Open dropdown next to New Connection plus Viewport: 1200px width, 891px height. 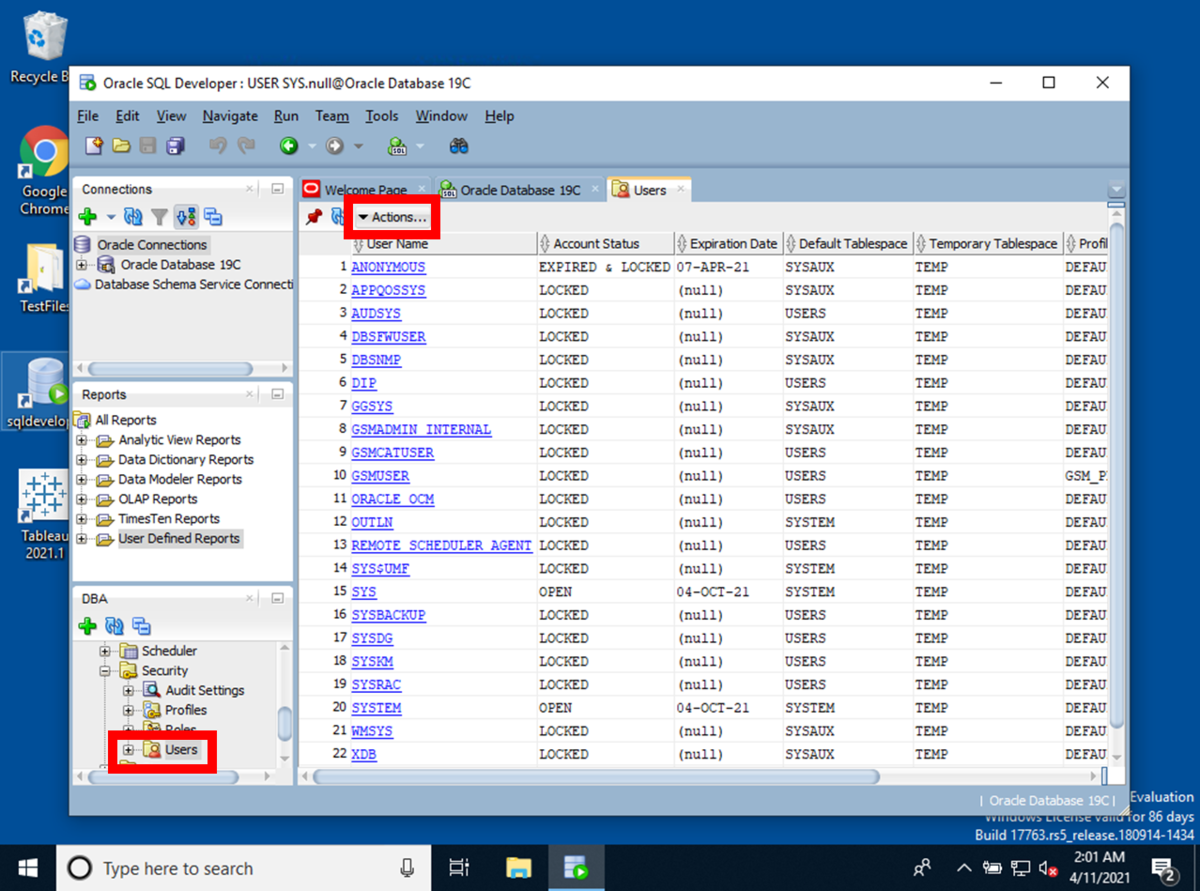pyautogui.click(x=109, y=217)
